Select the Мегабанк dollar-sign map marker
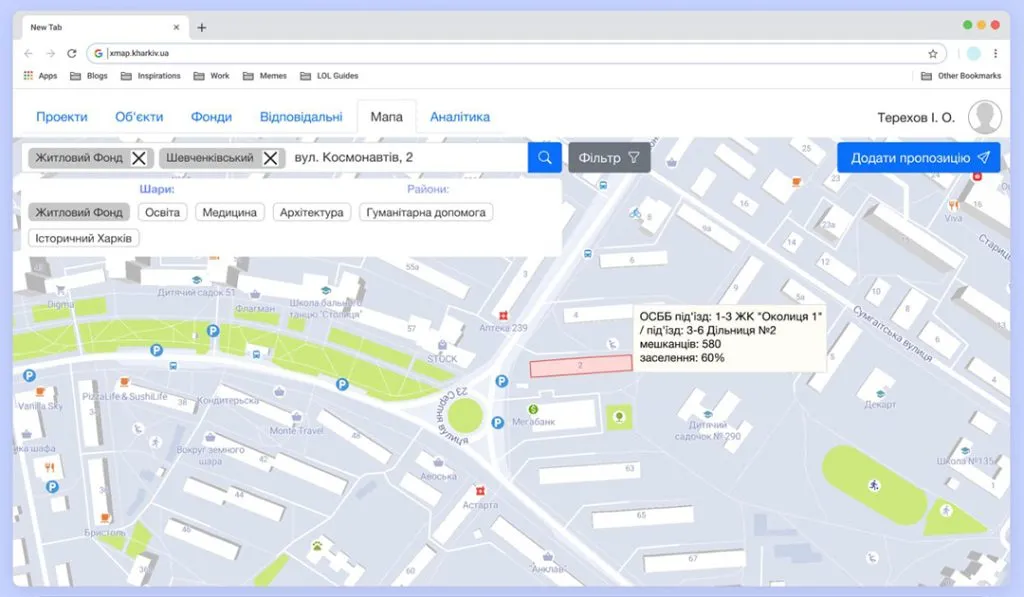 pyautogui.click(x=532, y=409)
